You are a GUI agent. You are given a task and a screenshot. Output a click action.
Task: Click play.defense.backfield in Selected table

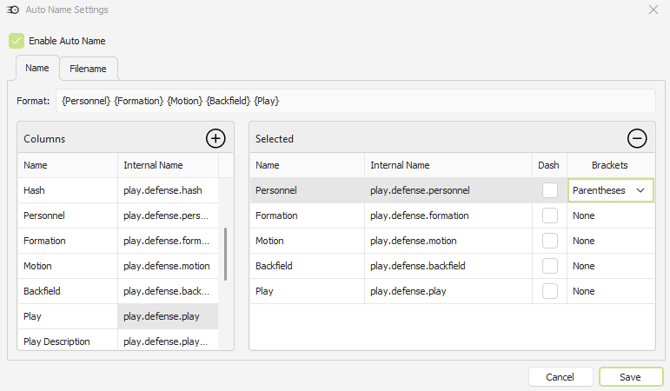tap(448, 266)
